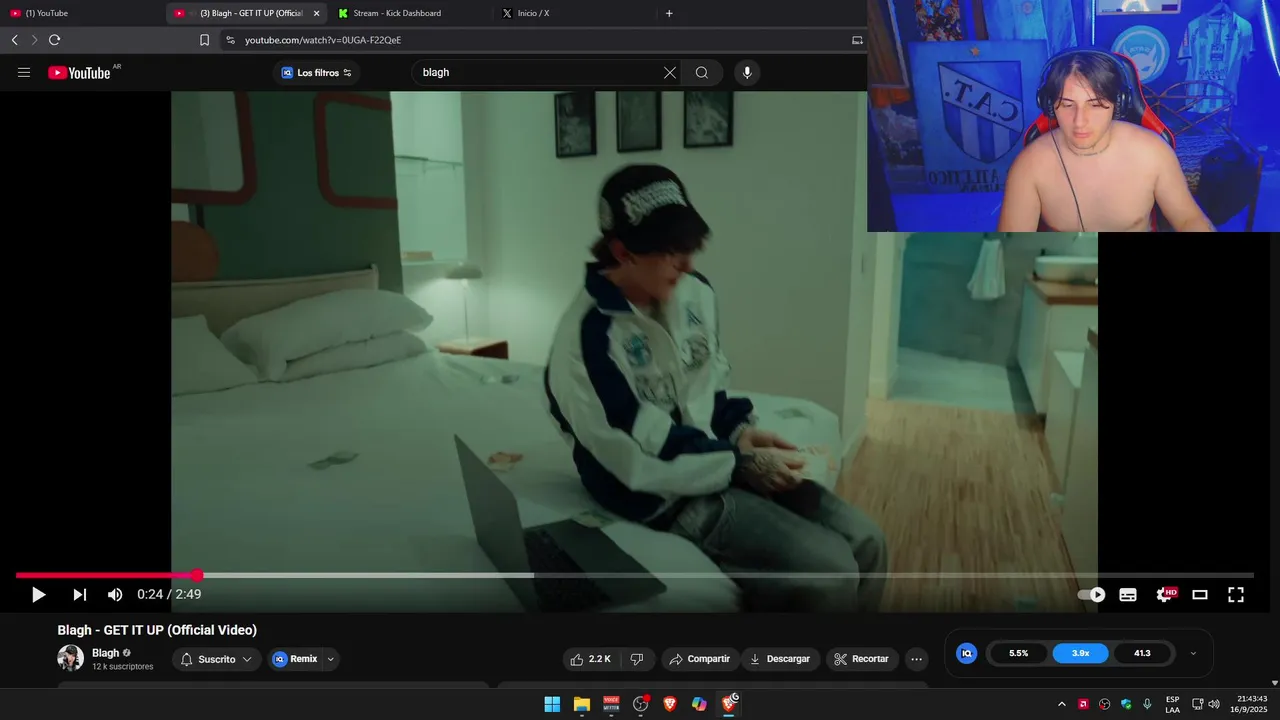Open Los filtros filter control
The image size is (1280, 720).
[316, 72]
